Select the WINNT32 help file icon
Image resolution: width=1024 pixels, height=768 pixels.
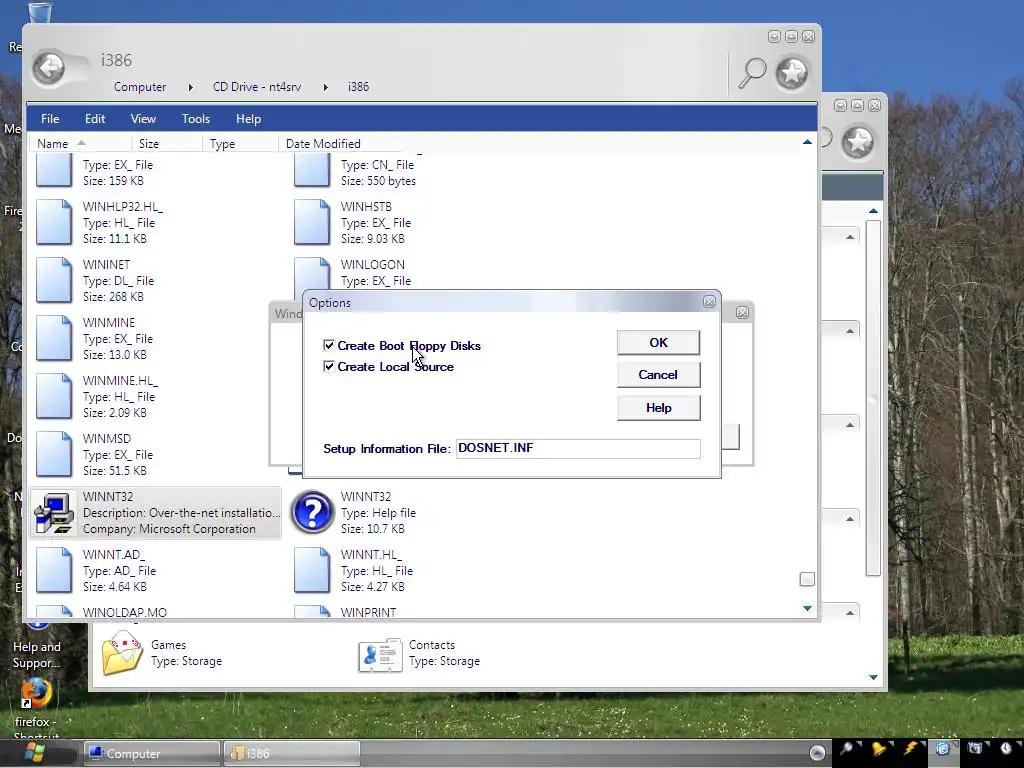pos(312,513)
